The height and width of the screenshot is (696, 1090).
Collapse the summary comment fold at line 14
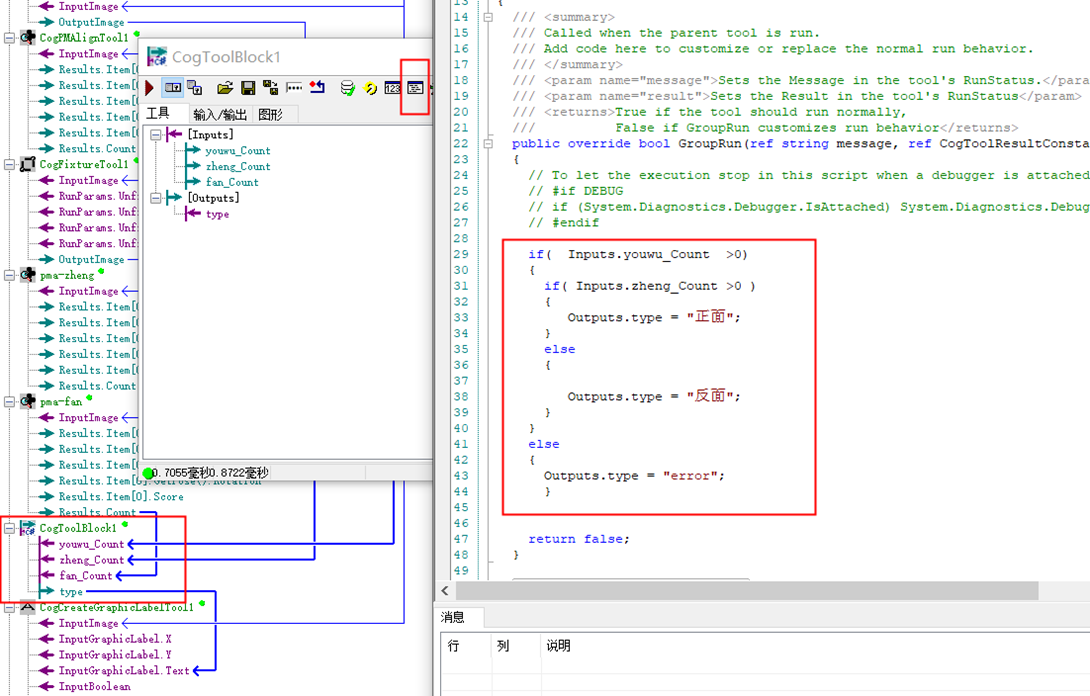click(488, 17)
